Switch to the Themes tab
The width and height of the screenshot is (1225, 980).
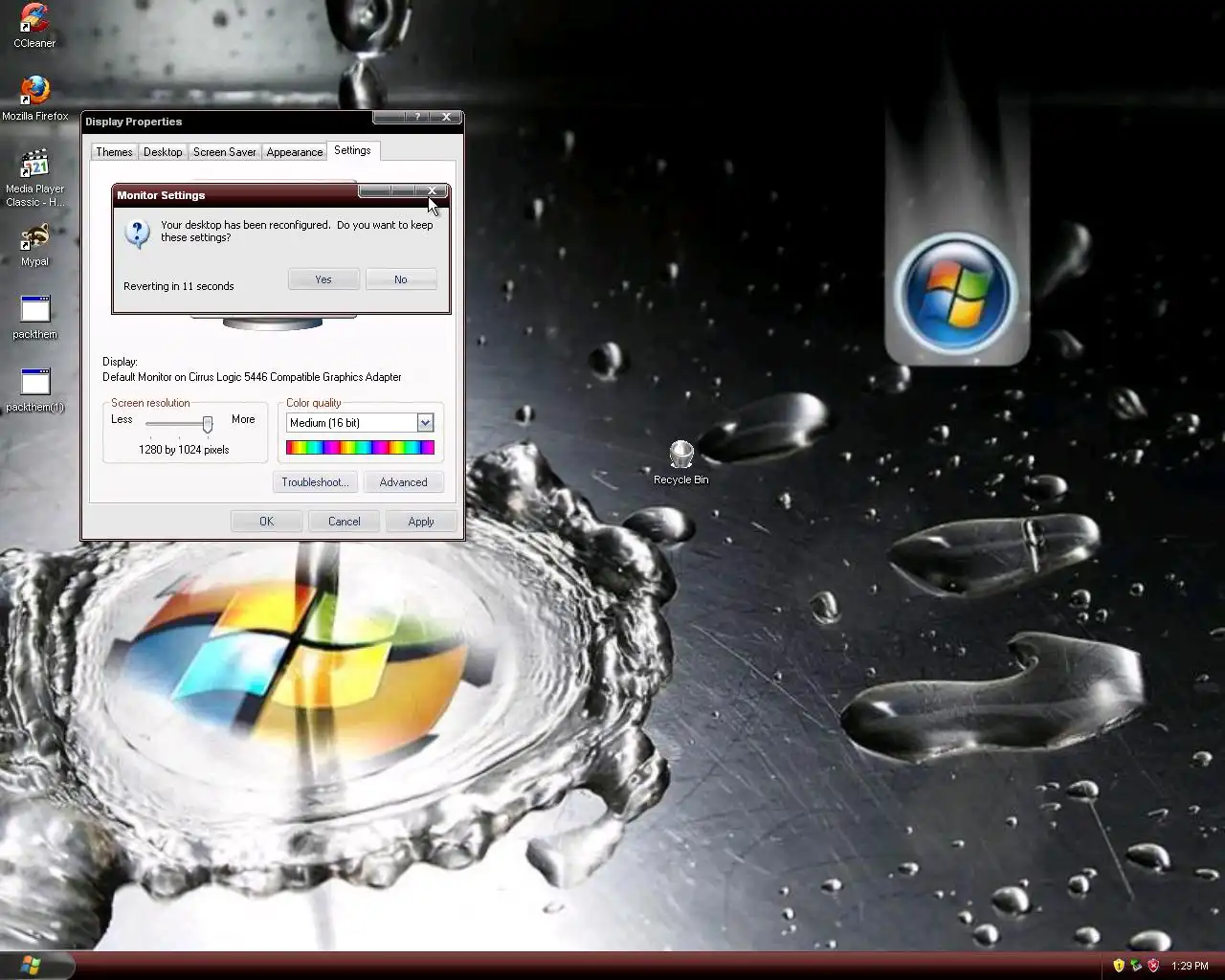114,152
